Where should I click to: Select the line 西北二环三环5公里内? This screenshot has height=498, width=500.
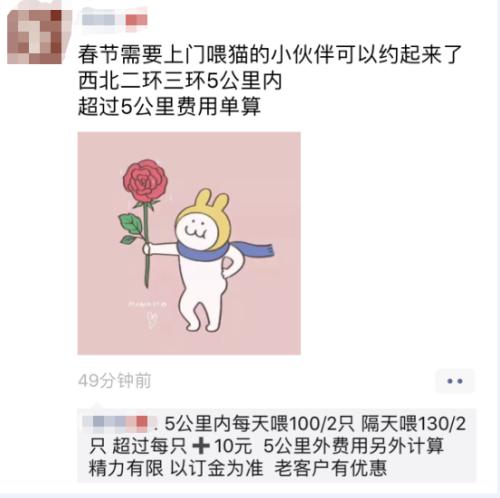[x=180, y=81]
